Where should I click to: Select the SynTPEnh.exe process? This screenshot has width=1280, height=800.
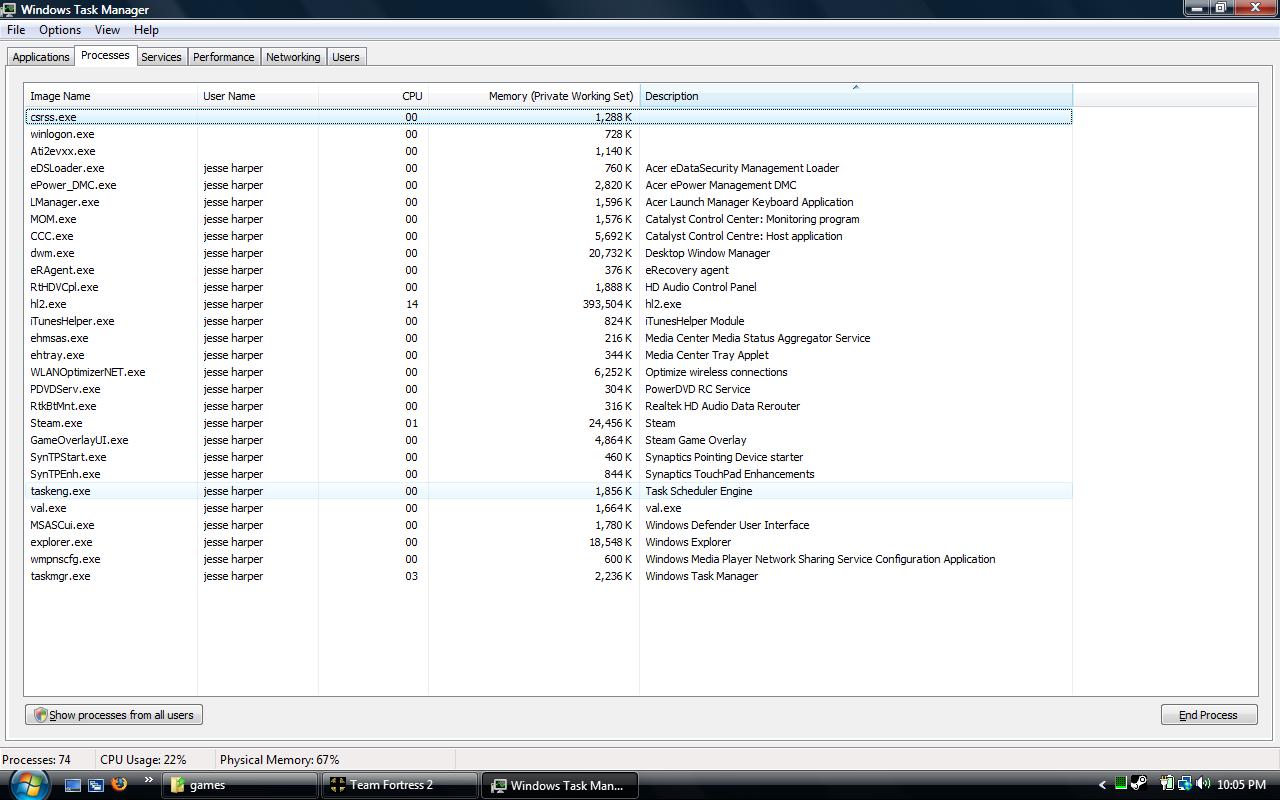548,474
